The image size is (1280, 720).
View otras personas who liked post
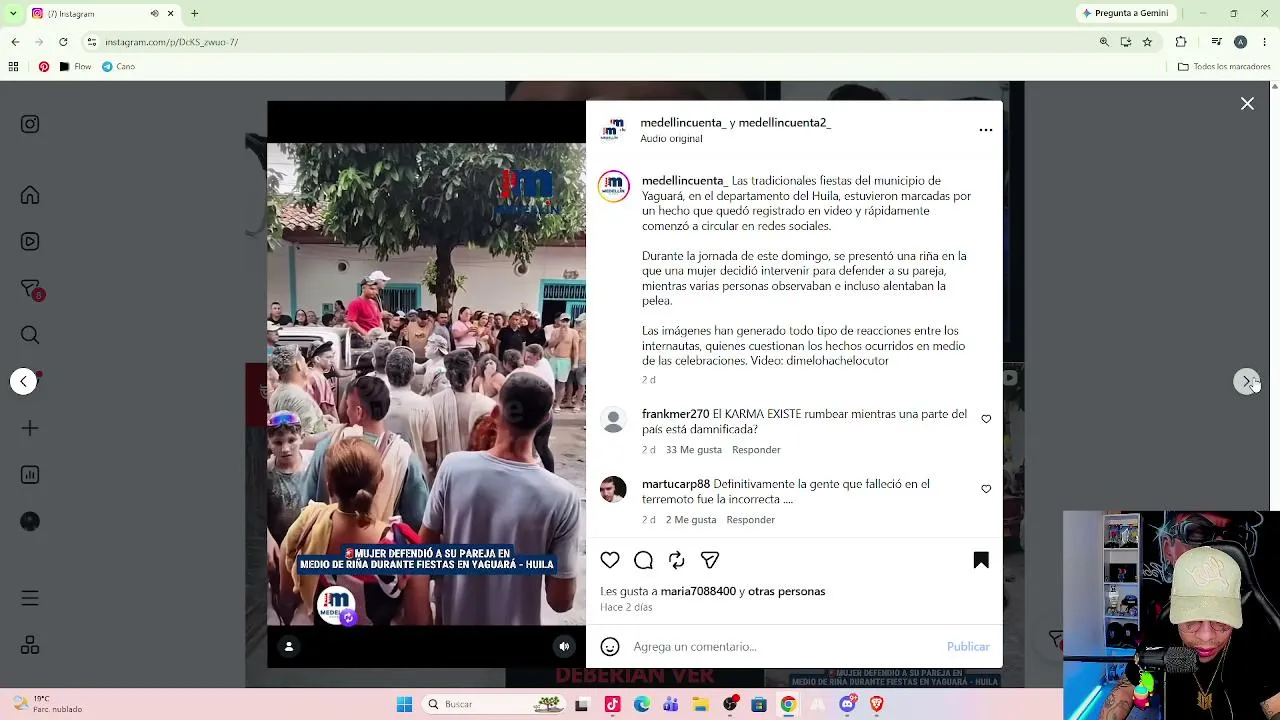[x=786, y=592]
